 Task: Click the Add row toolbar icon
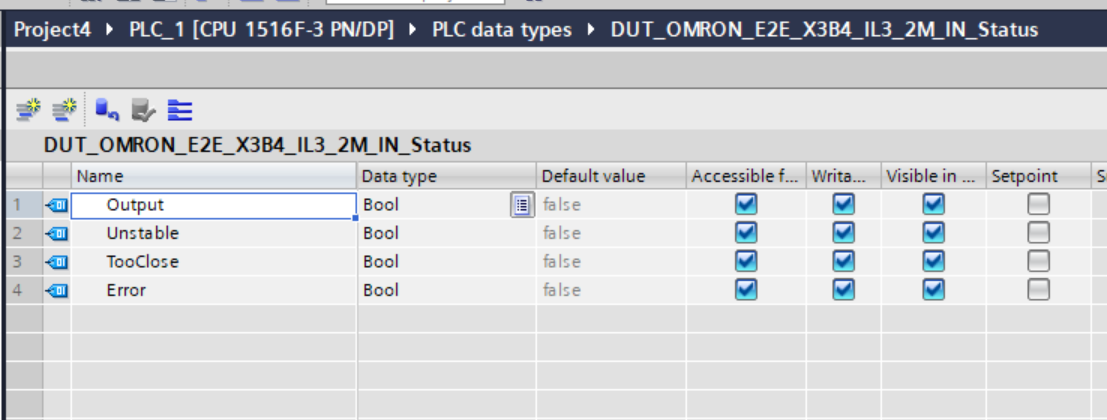pos(29,109)
